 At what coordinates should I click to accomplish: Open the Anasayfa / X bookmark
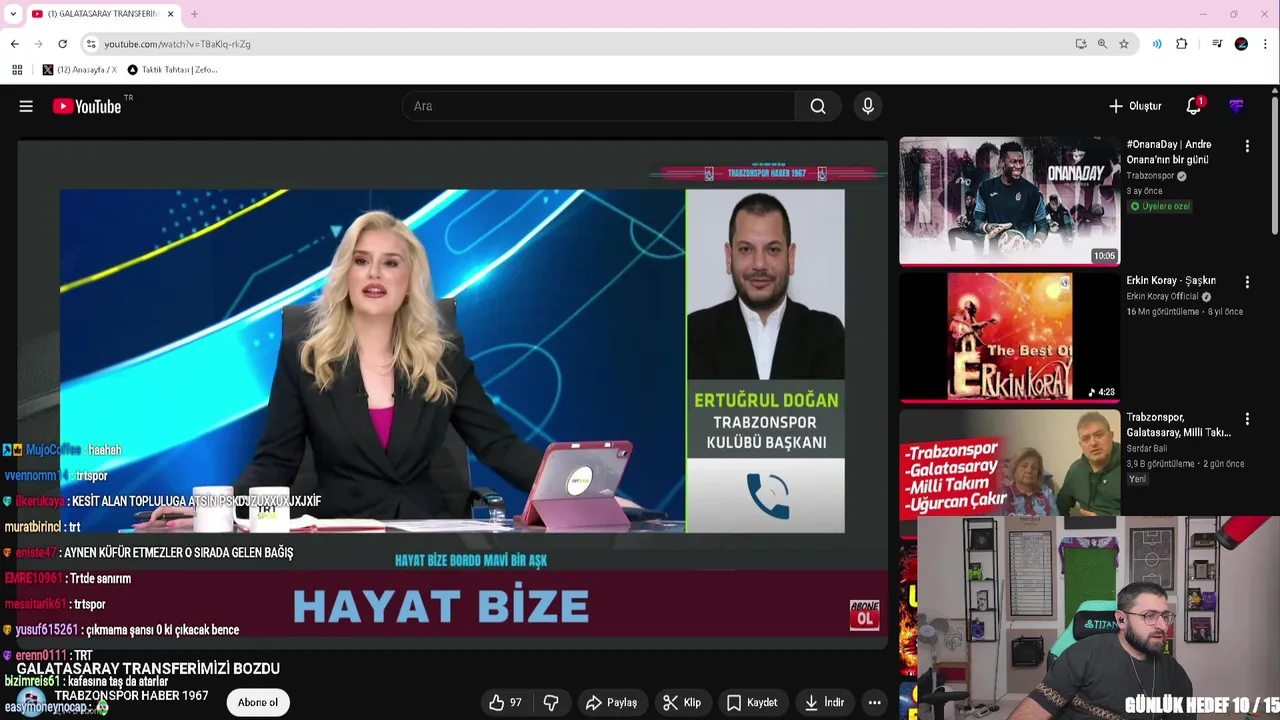coord(79,70)
